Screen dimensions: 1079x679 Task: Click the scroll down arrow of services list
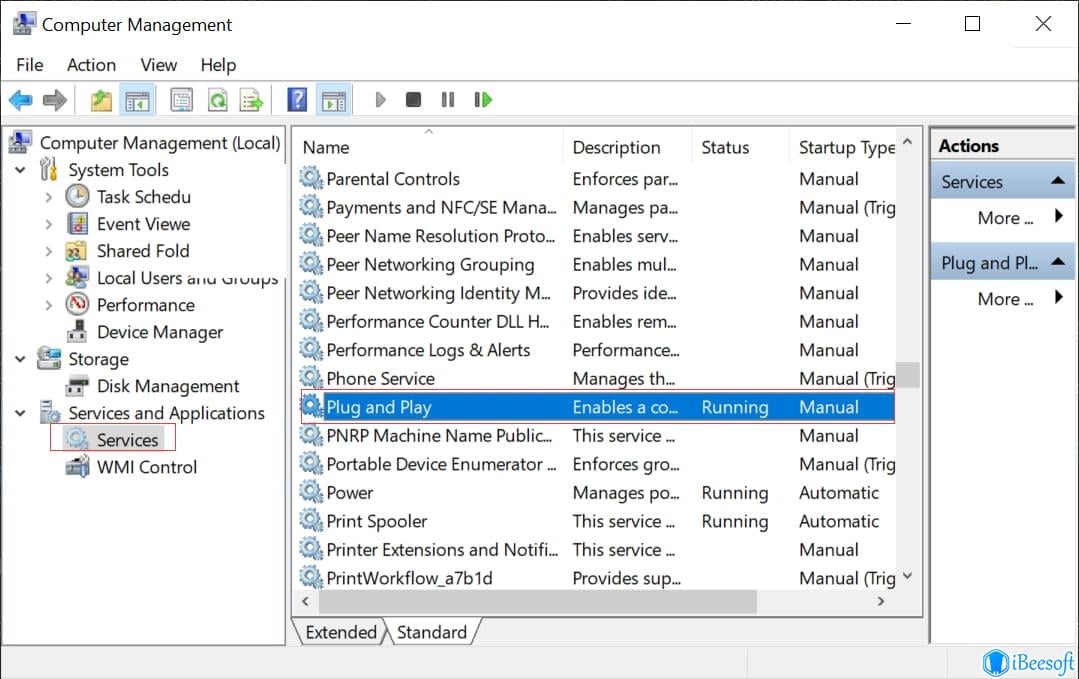pyautogui.click(x=908, y=576)
